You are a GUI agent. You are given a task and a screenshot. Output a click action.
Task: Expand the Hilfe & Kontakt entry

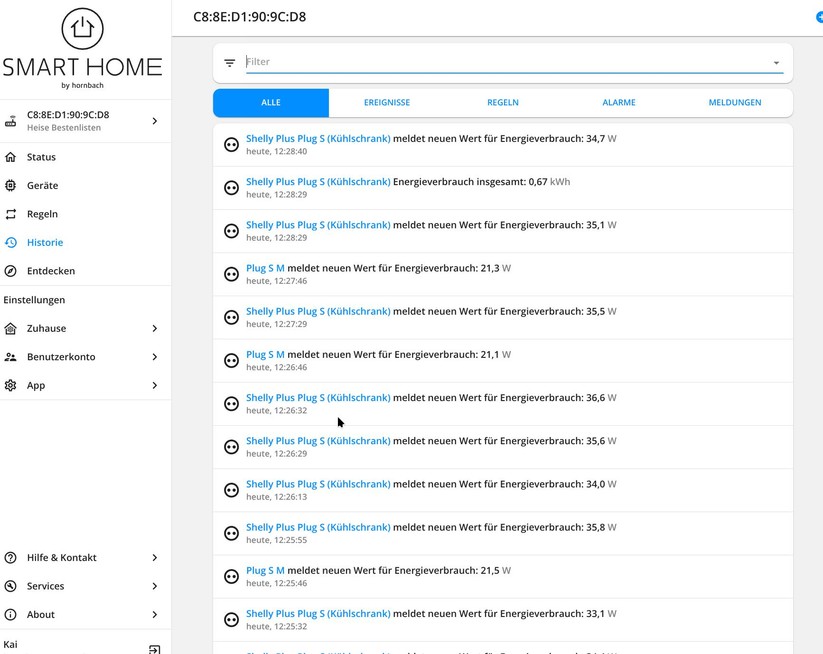click(x=154, y=558)
